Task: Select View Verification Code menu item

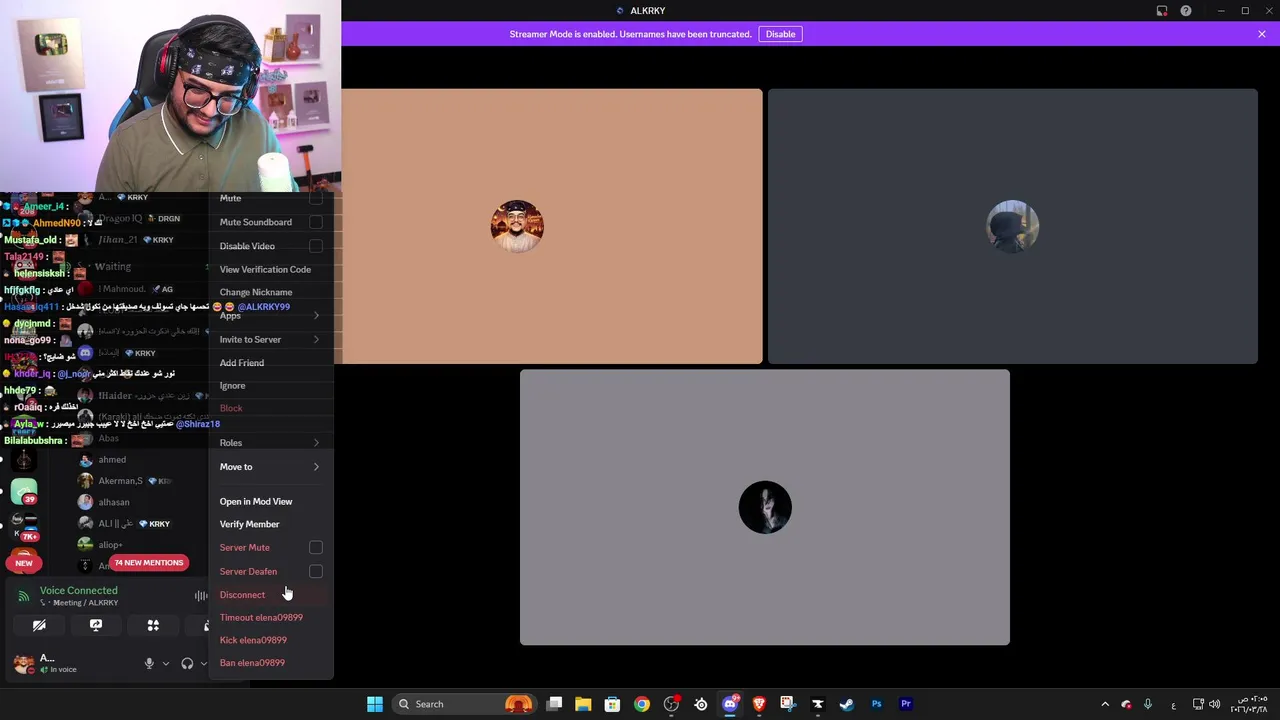Action: coord(271,269)
